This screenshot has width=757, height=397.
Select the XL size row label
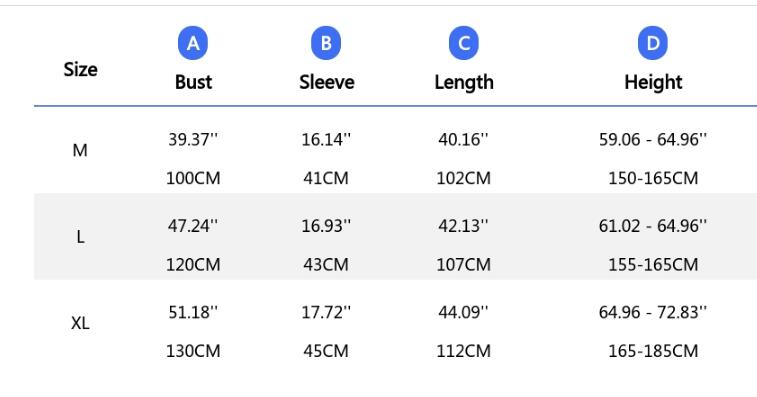(x=80, y=323)
